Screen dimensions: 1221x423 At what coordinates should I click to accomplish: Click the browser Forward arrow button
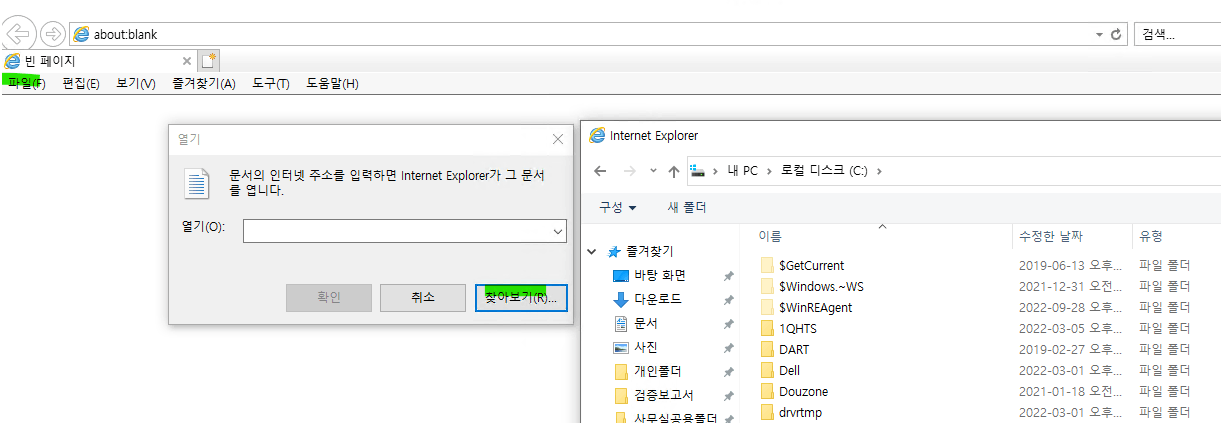coord(53,34)
